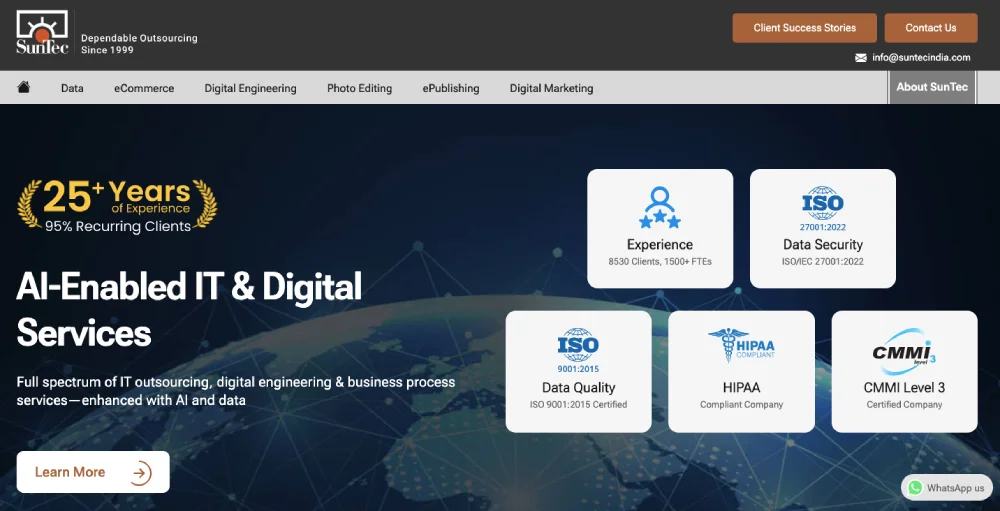Click the SunTec logo
This screenshot has width=1000, height=511.
click(x=42, y=33)
